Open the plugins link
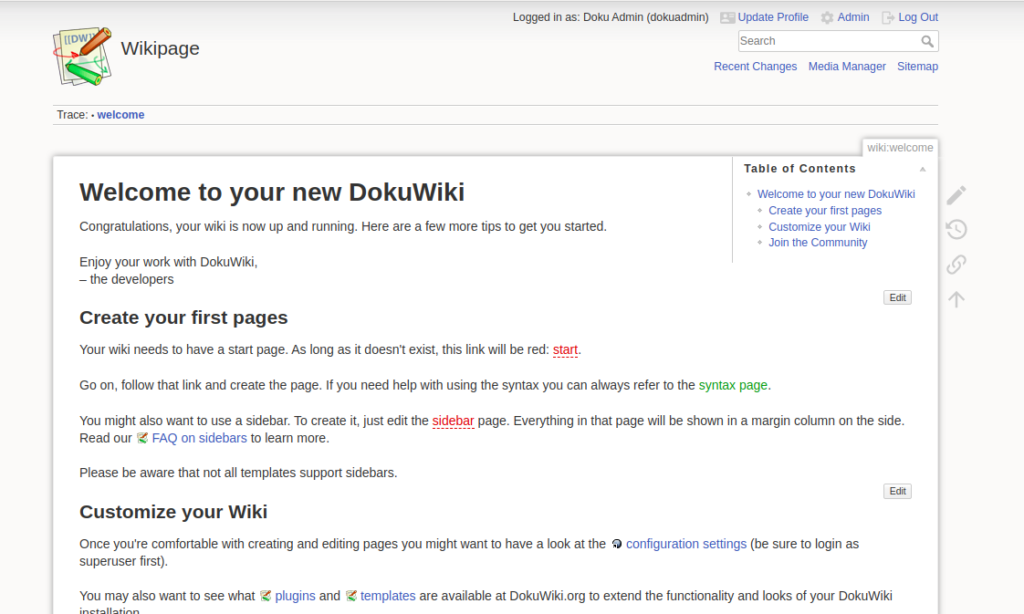This screenshot has width=1024, height=614. coord(295,596)
